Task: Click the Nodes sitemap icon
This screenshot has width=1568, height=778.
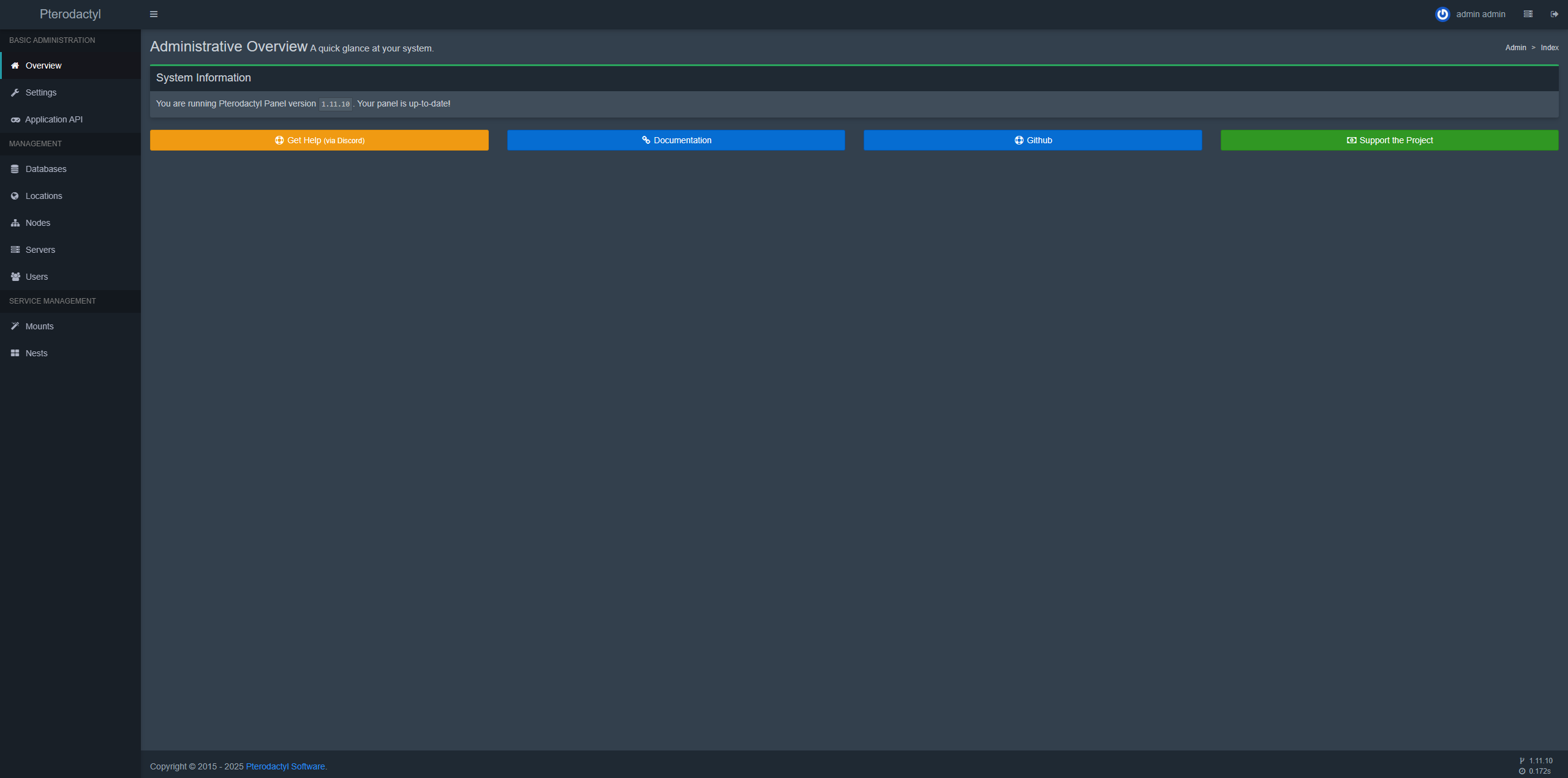Action: click(15, 223)
